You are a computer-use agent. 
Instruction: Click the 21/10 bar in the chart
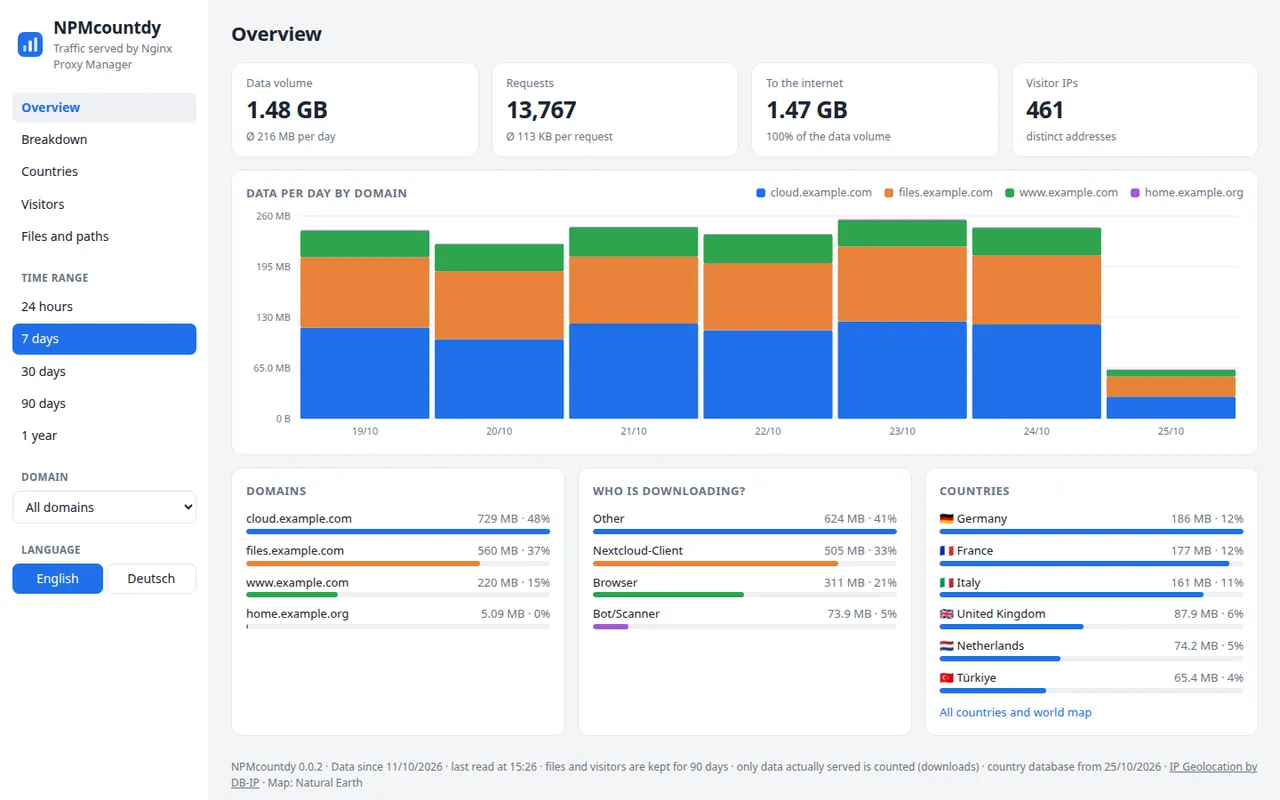[633, 323]
